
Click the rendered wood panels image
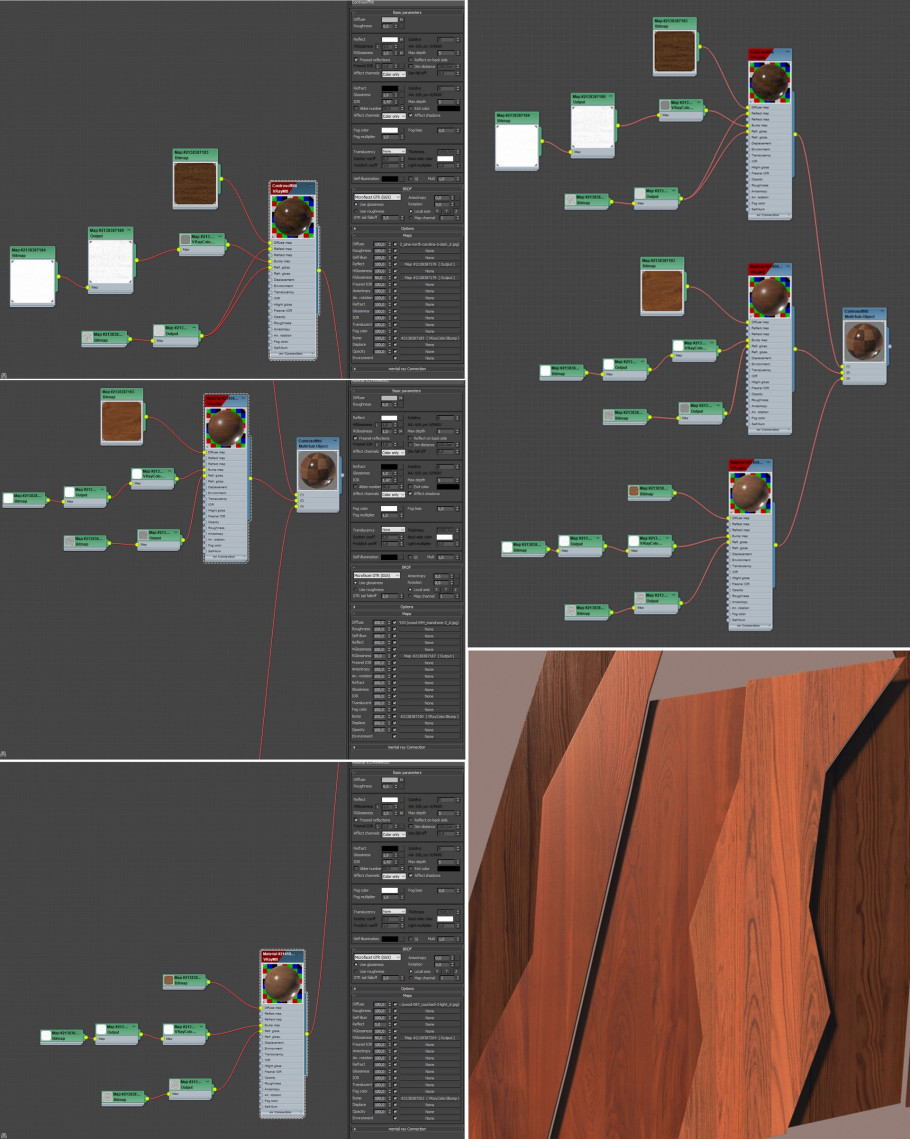(x=689, y=894)
